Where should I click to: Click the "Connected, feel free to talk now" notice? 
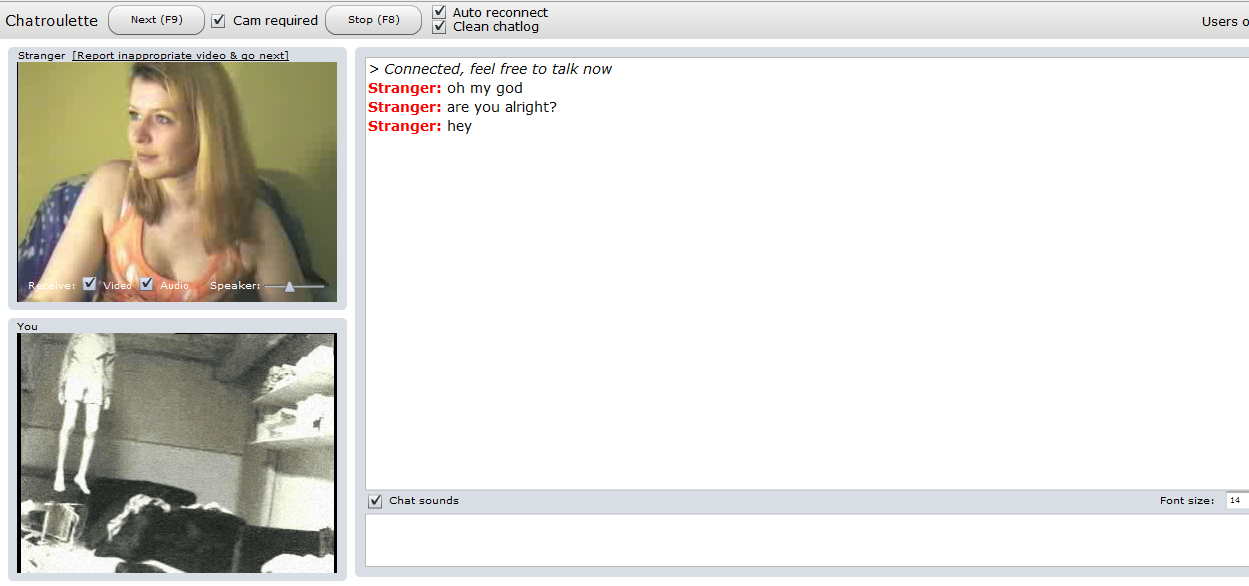(x=490, y=69)
